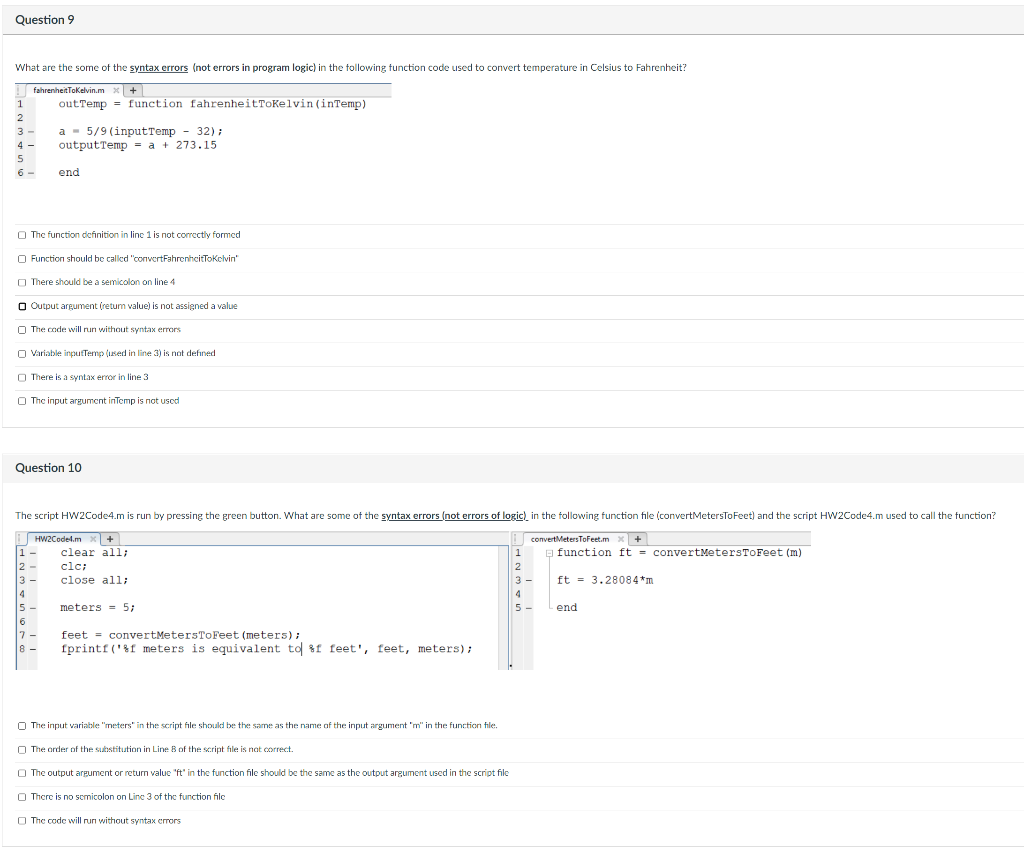Select the convertMetersToFeet.m tab
The height and width of the screenshot is (853, 1024).
pyautogui.click(x=570, y=538)
